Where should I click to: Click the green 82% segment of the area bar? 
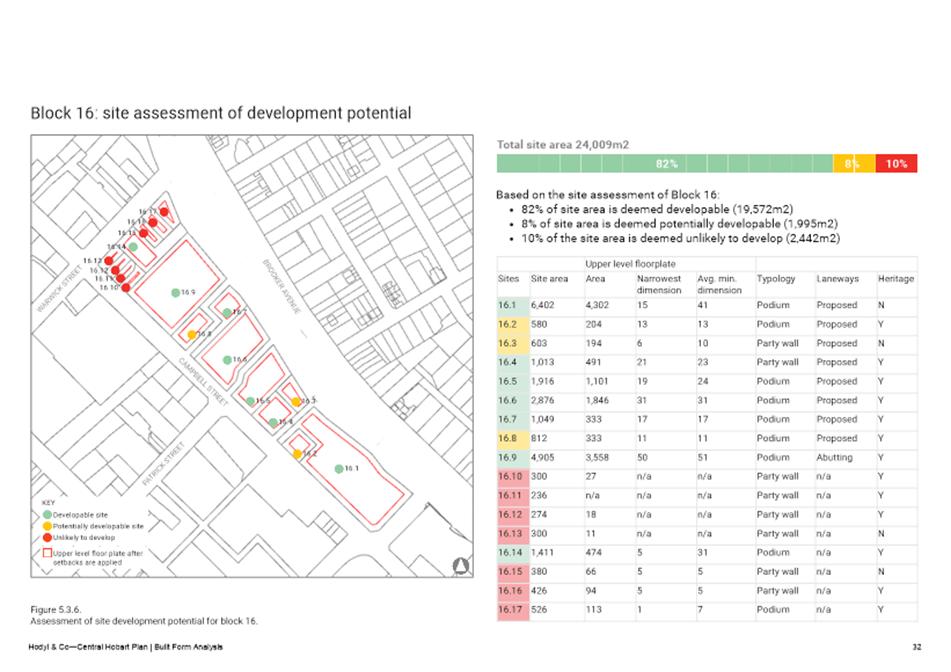pos(665,164)
